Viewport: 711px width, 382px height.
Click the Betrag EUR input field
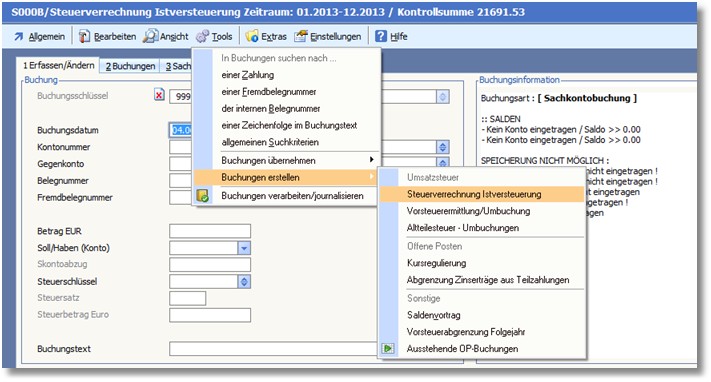210,231
